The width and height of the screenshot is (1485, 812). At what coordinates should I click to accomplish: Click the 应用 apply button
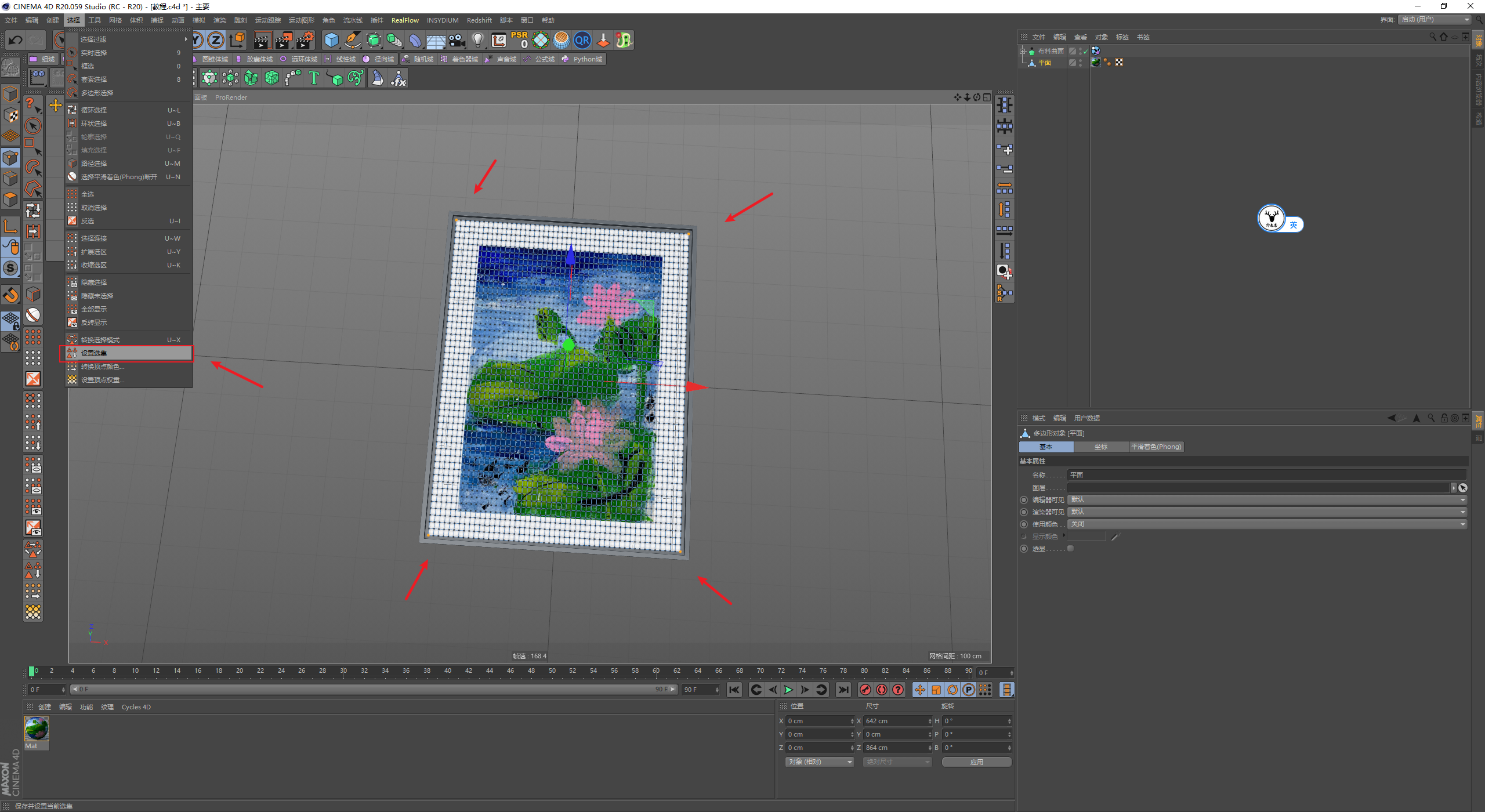tap(976, 762)
